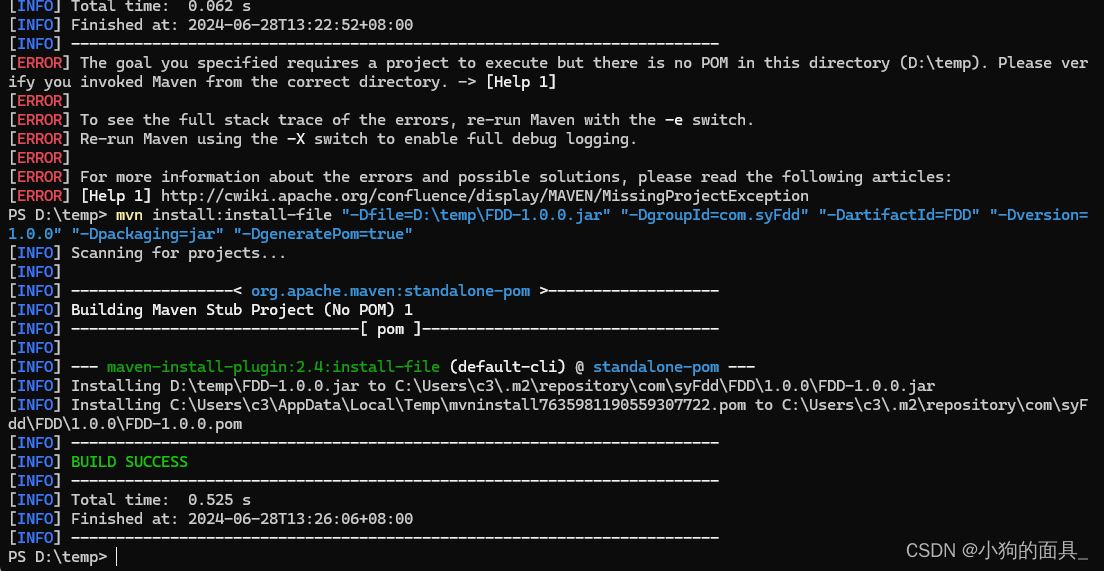Click the yellow mvn command word

coord(130,215)
